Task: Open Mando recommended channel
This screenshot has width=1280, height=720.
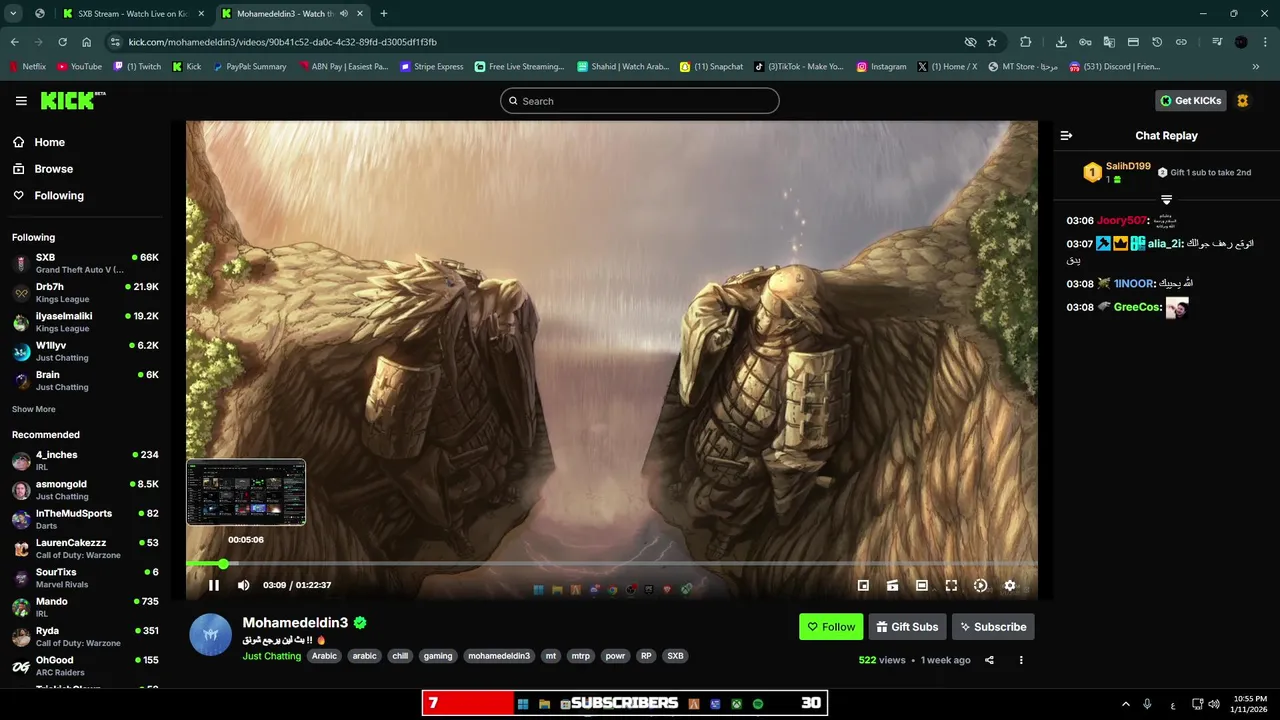Action: tap(84, 607)
